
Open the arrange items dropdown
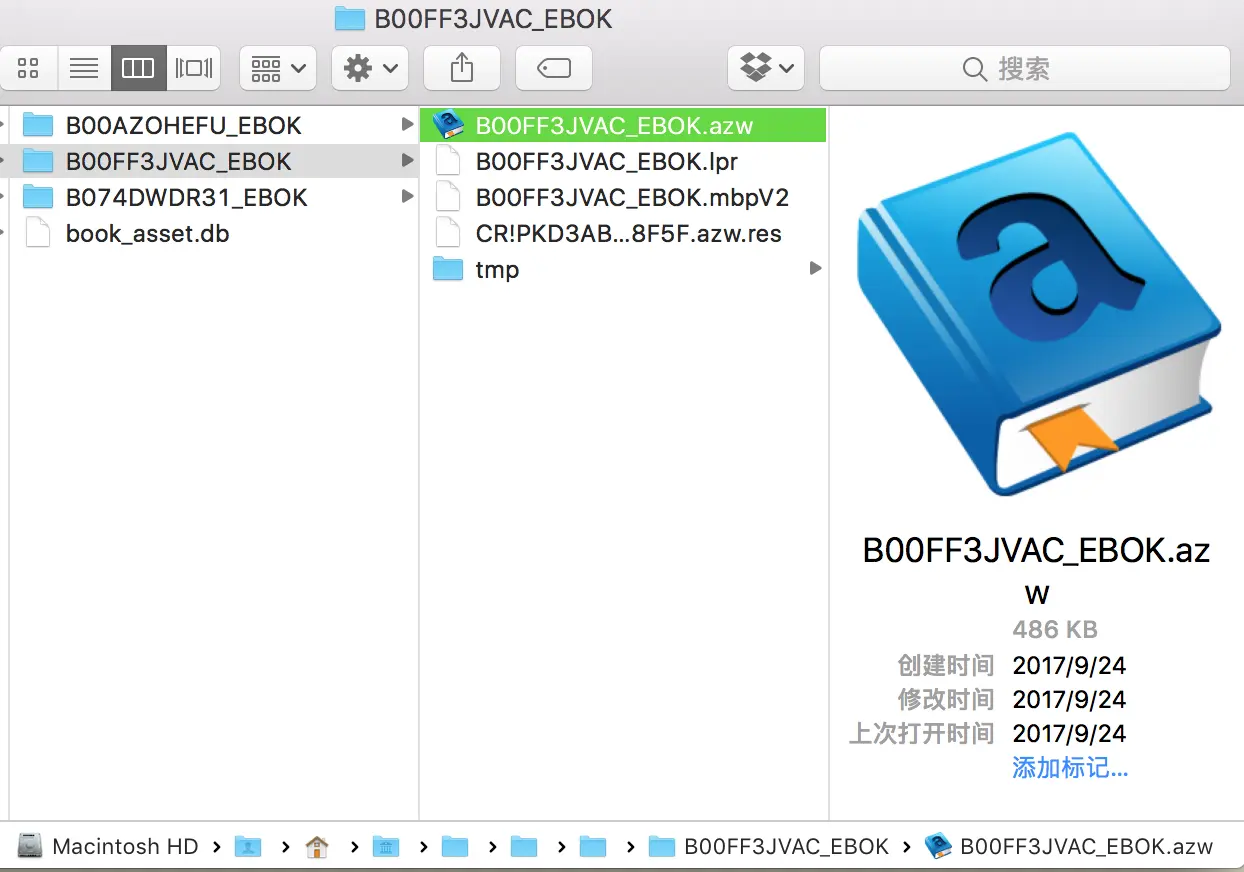pos(278,68)
